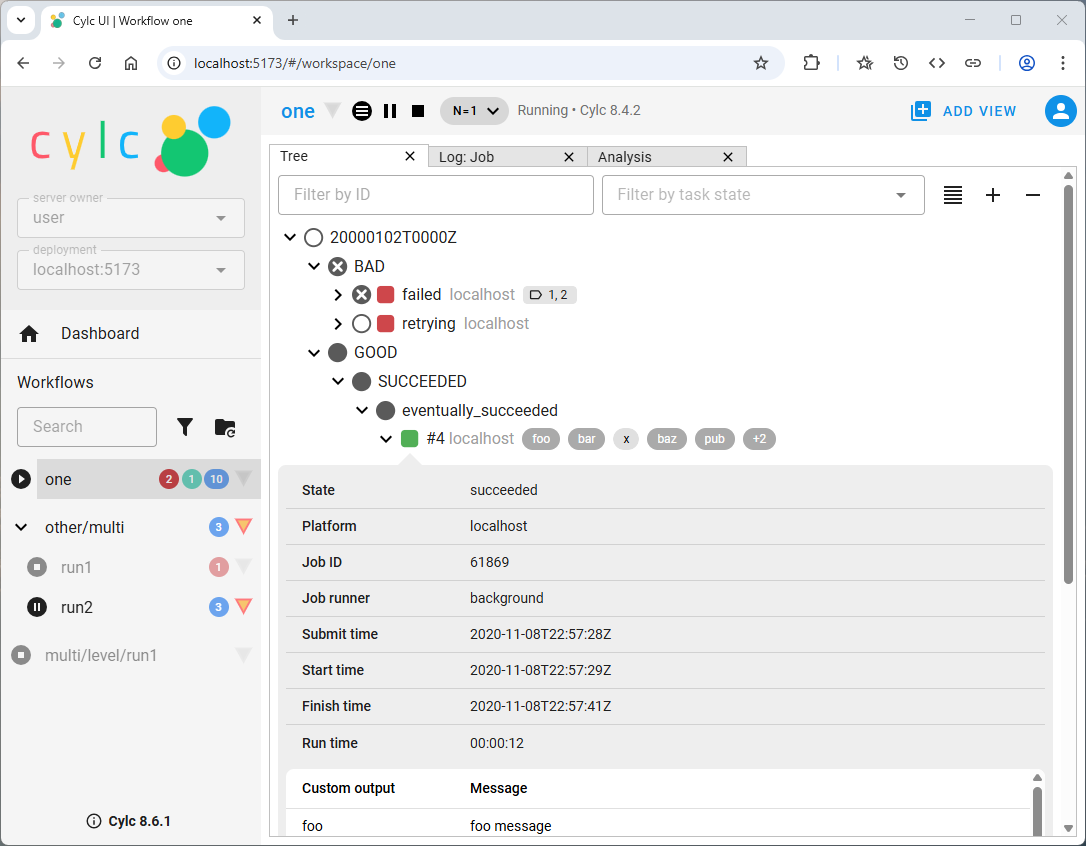
Task: Open the workflow filter icon in the sidebar
Action: tap(185, 427)
